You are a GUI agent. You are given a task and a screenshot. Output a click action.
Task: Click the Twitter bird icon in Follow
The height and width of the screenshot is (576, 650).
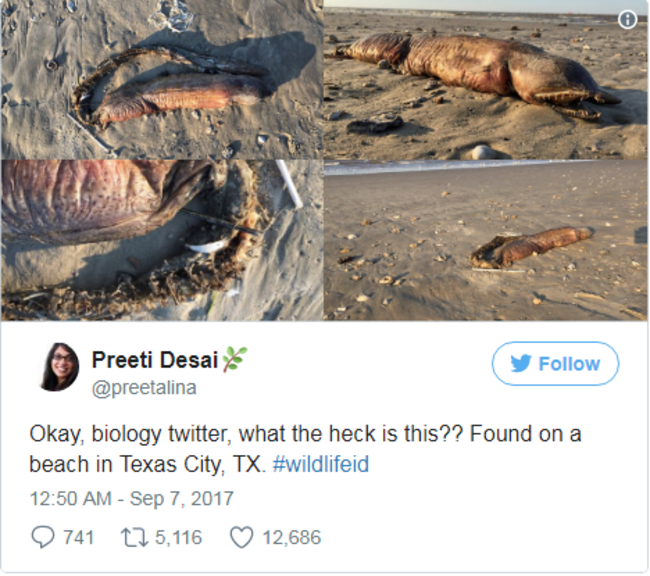[x=521, y=364]
